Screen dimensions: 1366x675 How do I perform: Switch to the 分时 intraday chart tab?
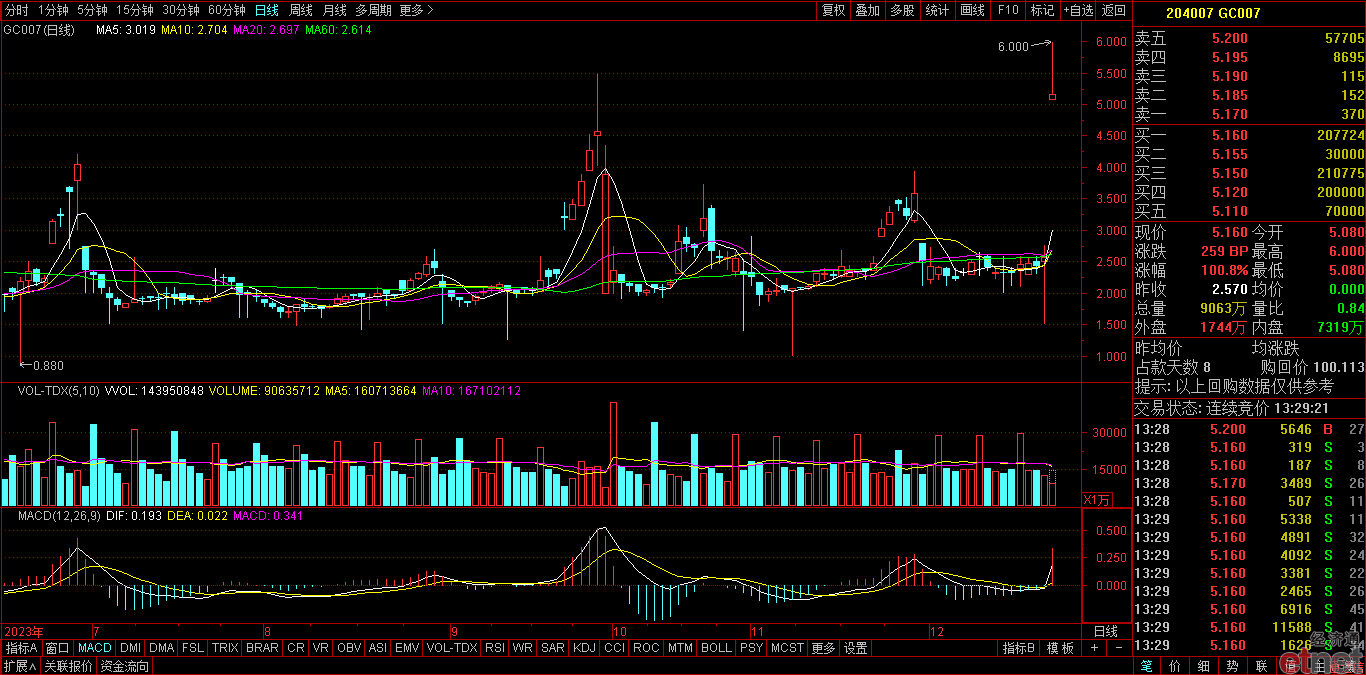tap(17, 10)
